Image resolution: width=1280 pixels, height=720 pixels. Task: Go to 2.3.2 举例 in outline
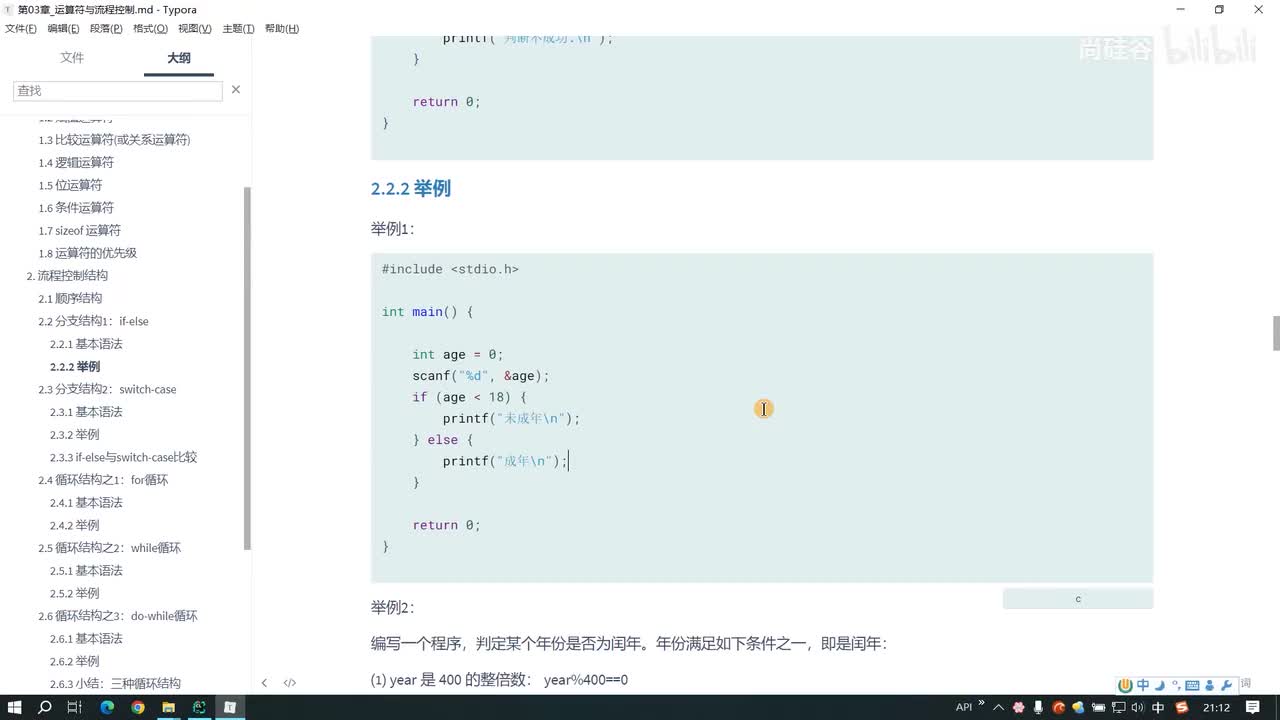(x=75, y=435)
